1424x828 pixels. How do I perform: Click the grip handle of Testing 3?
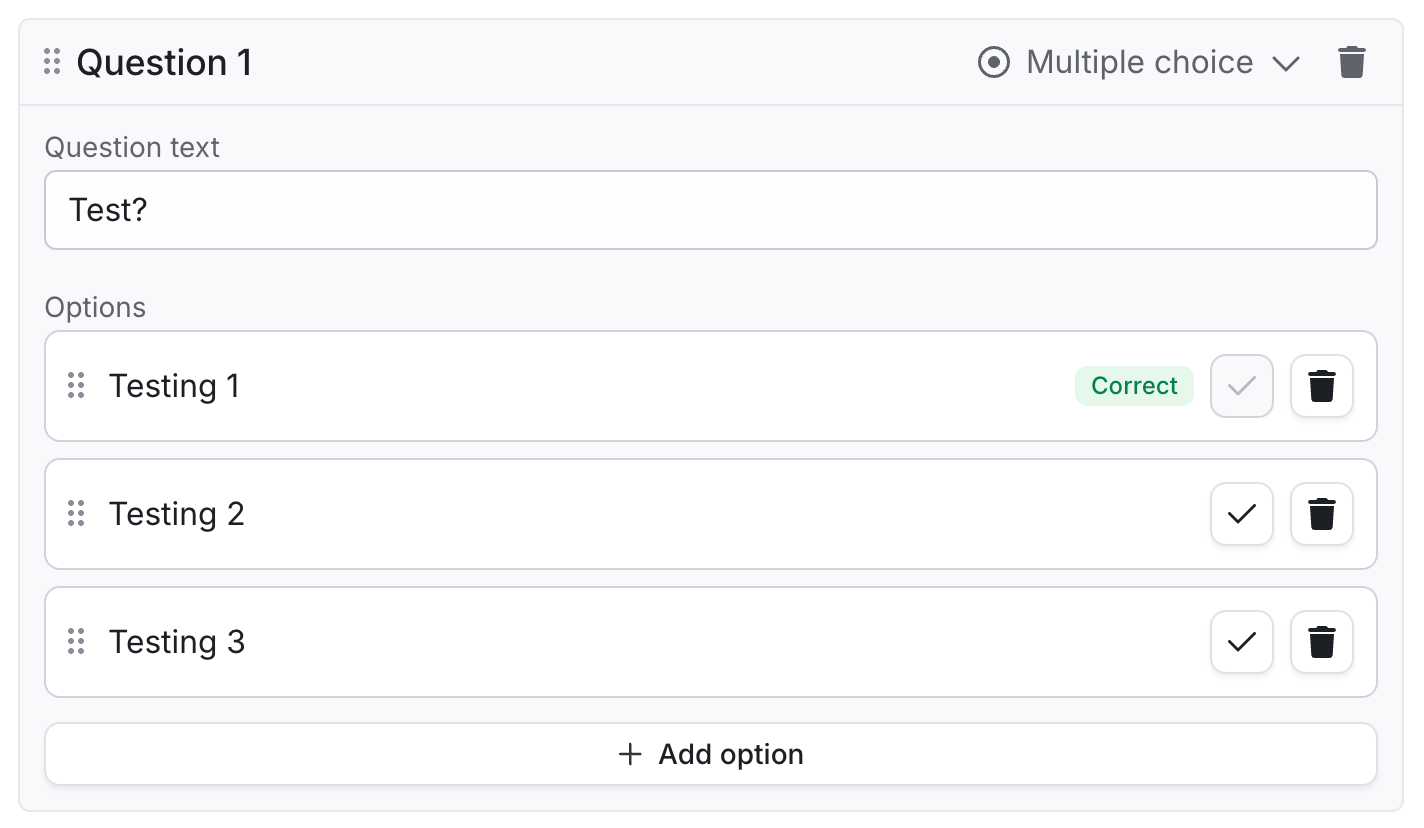tap(76, 642)
